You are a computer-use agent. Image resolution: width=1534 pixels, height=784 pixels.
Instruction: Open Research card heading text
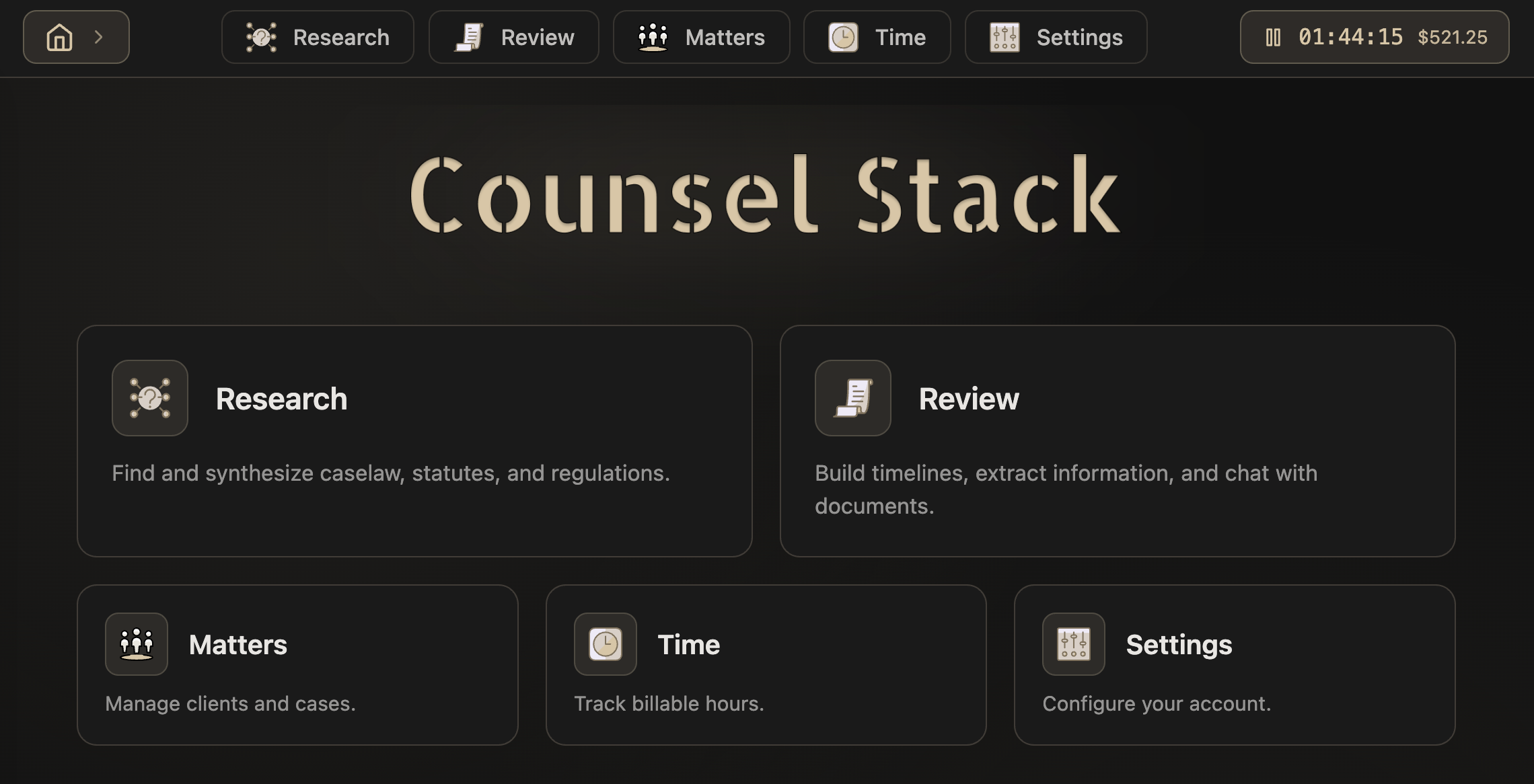(x=281, y=399)
